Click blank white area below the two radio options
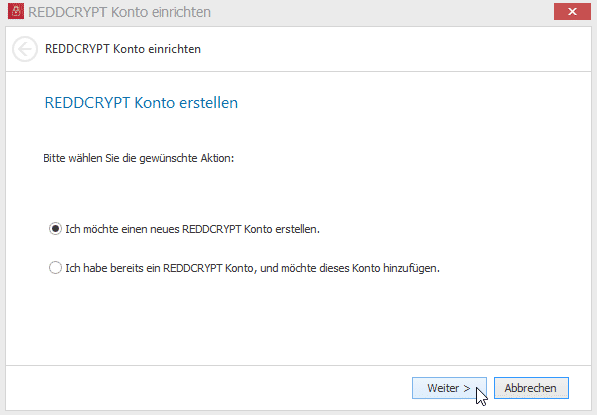The width and height of the screenshot is (597, 415). click(x=297, y=320)
